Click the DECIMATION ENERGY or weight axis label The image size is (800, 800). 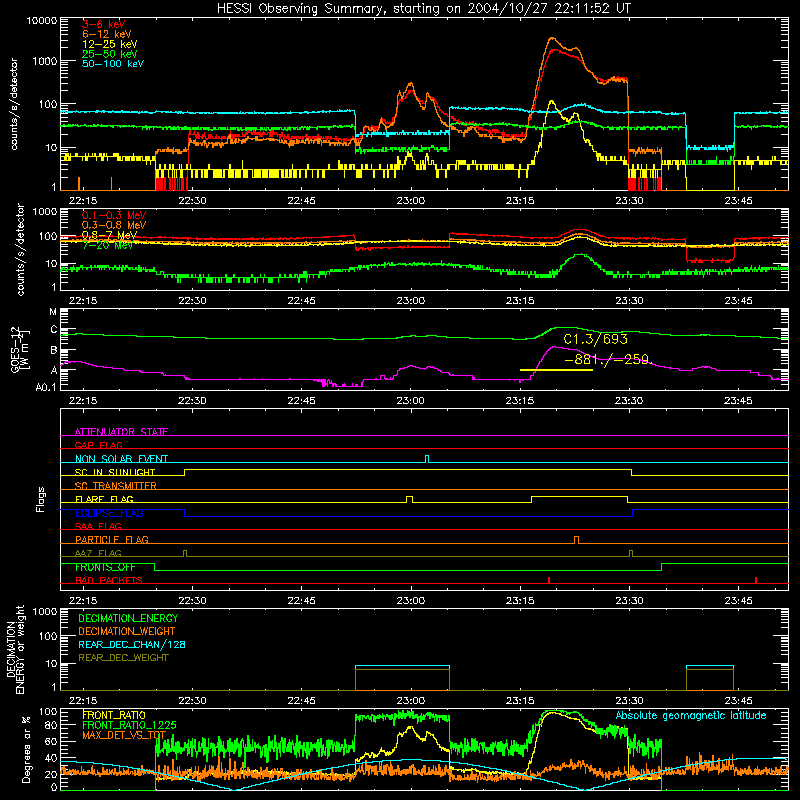pyautogui.click(x=15, y=649)
